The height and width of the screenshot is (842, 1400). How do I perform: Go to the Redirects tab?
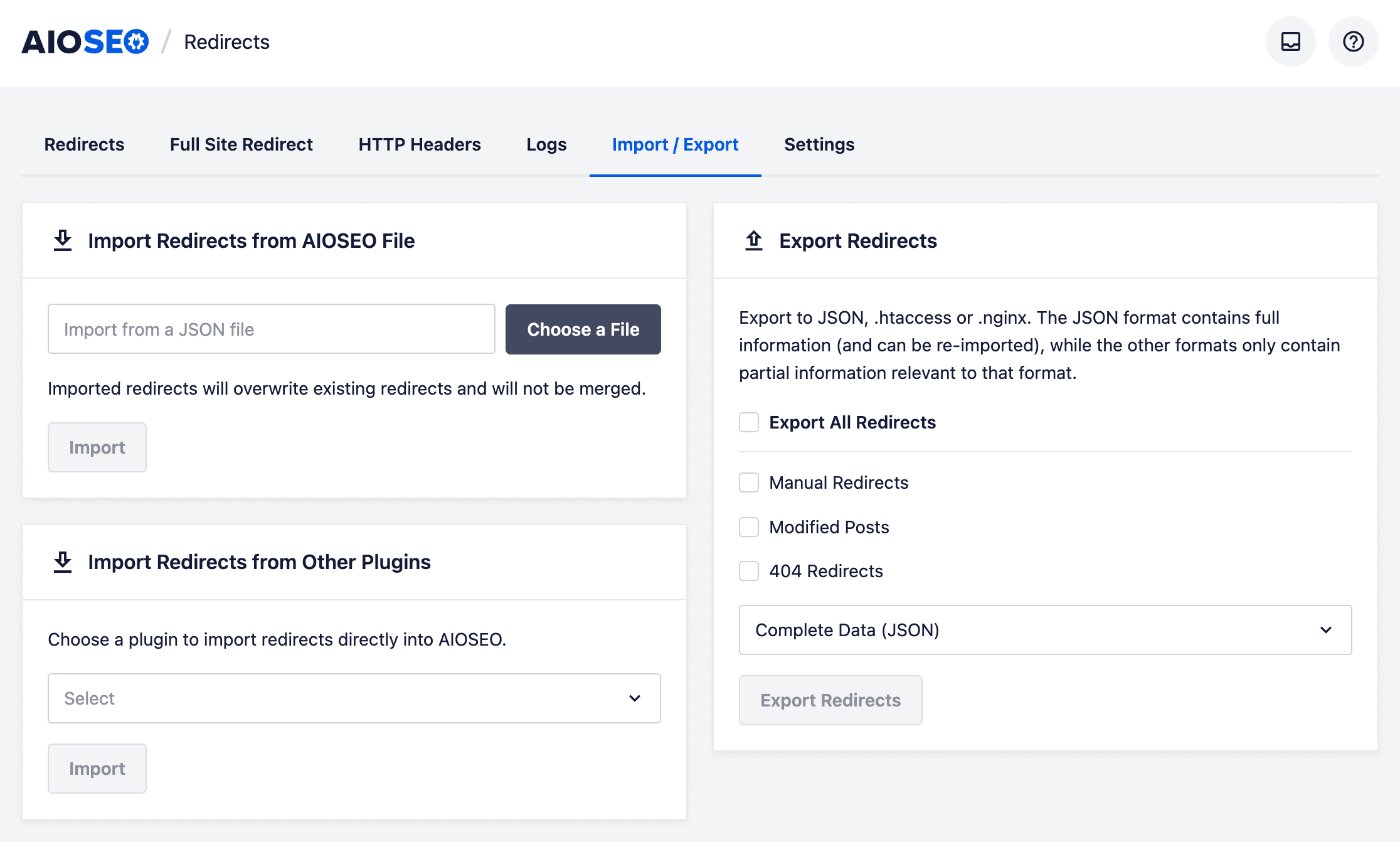point(84,144)
